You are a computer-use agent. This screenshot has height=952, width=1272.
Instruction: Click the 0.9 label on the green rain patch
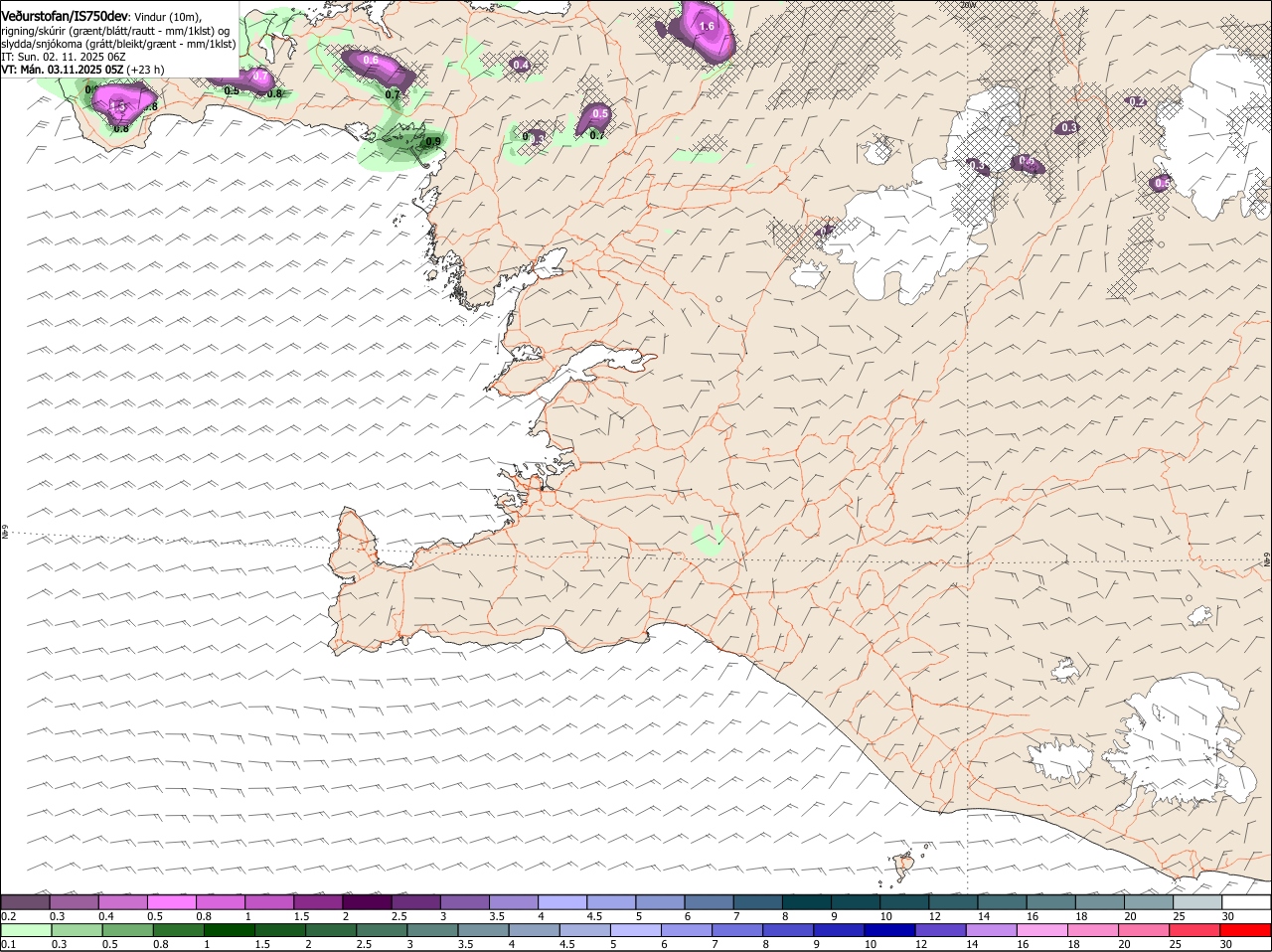tap(433, 142)
